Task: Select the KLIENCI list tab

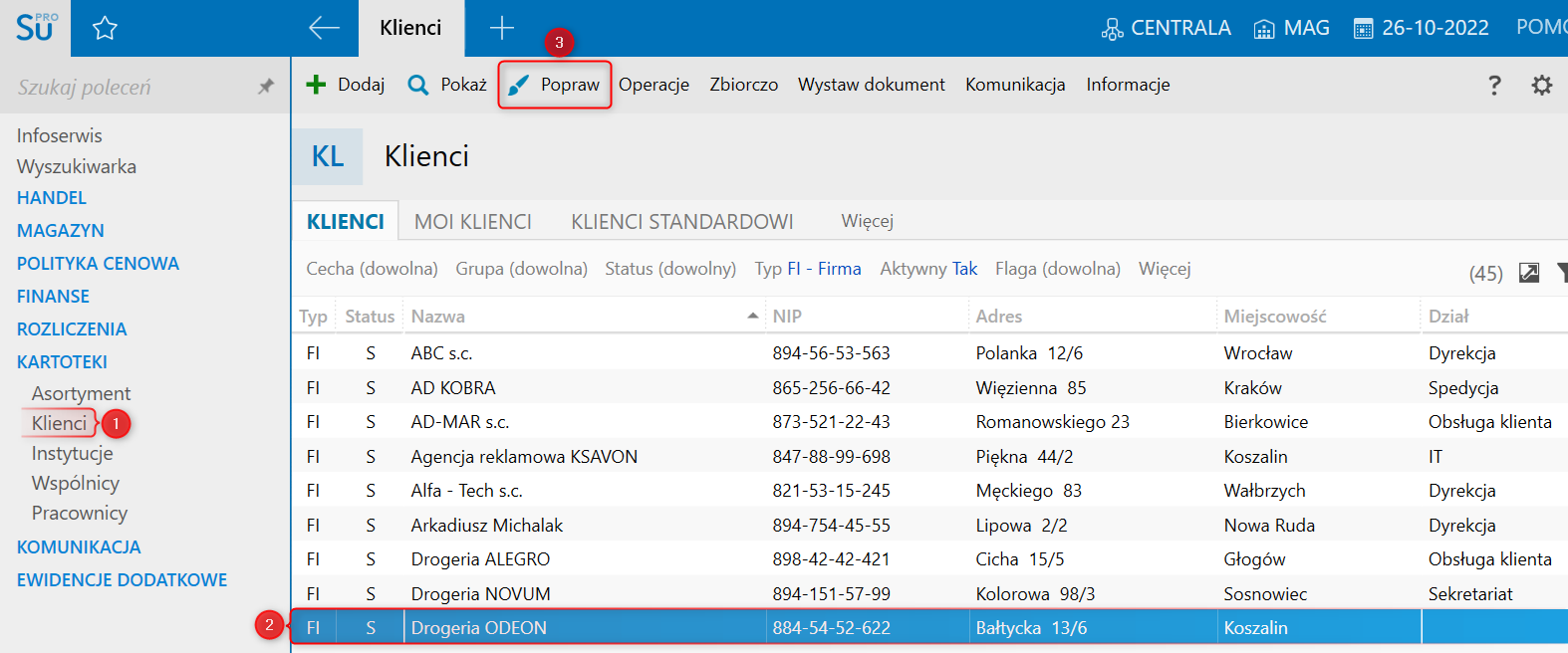Action: pyautogui.click(x=346, y=221)
